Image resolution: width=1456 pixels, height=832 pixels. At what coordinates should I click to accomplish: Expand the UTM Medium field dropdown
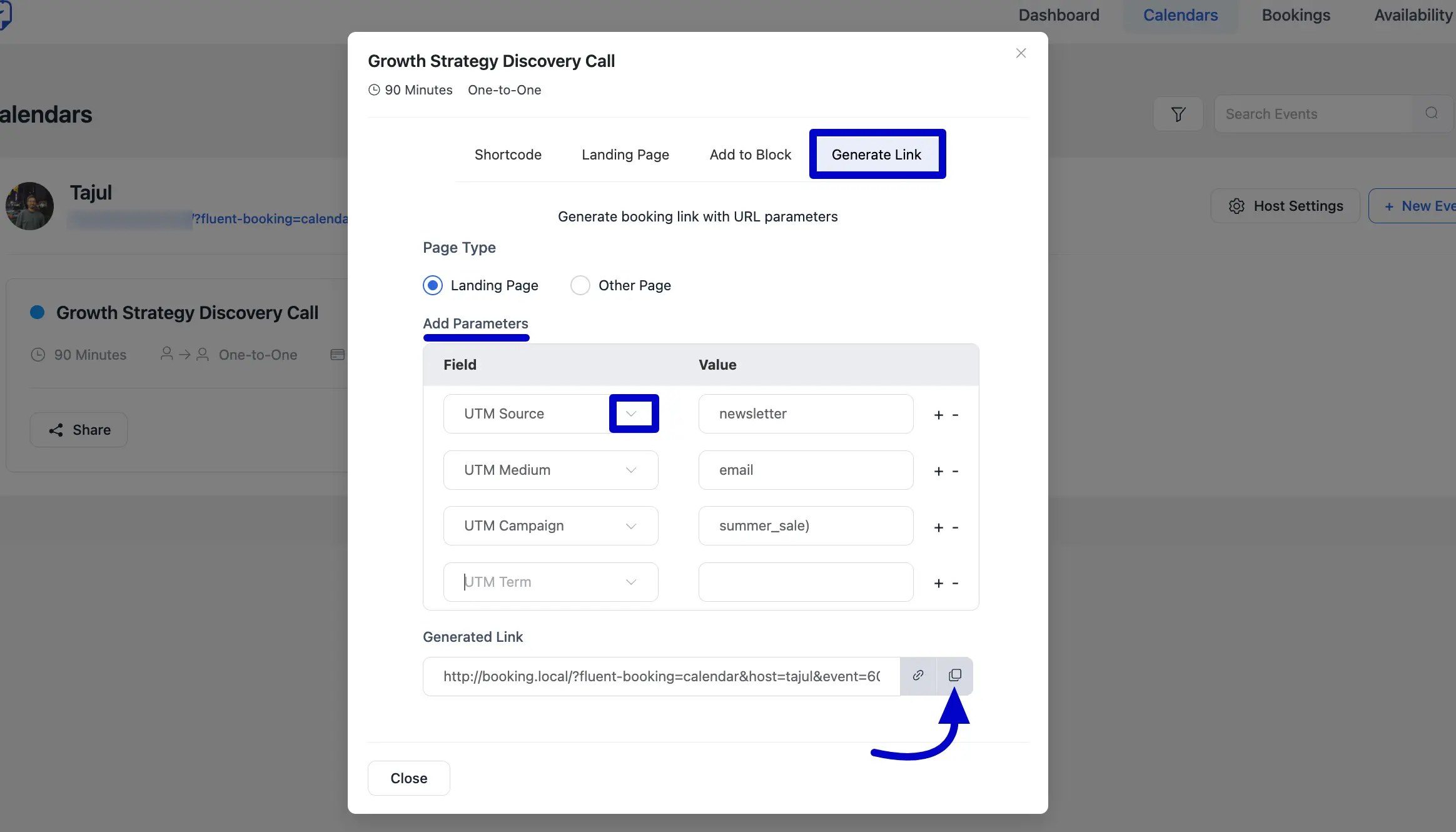(631, 470)
